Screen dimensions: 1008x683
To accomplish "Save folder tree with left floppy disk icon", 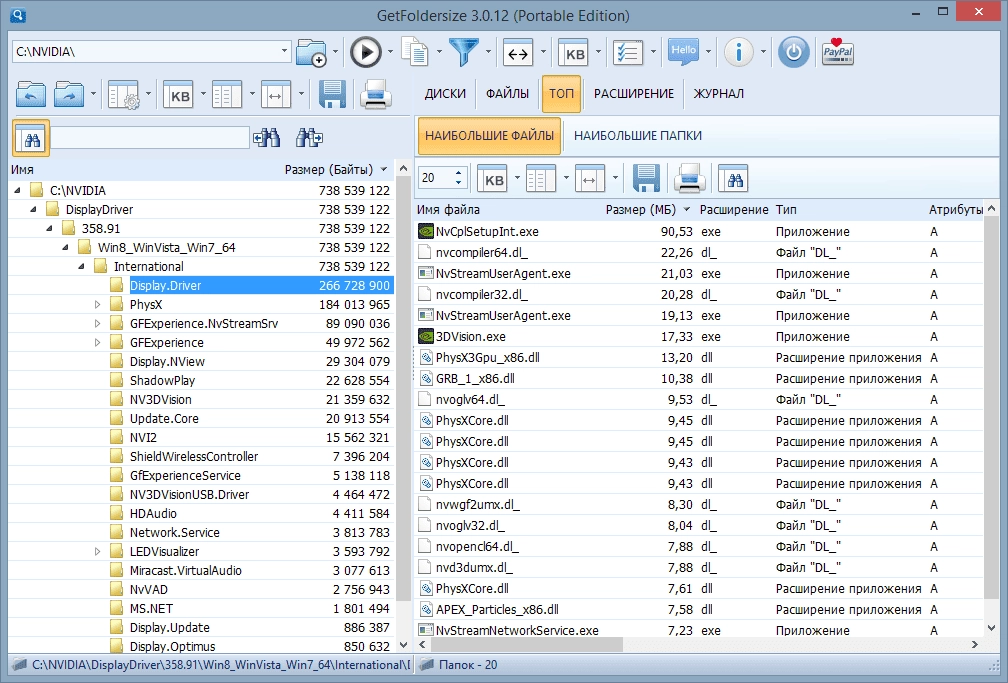I will [332, 95].
